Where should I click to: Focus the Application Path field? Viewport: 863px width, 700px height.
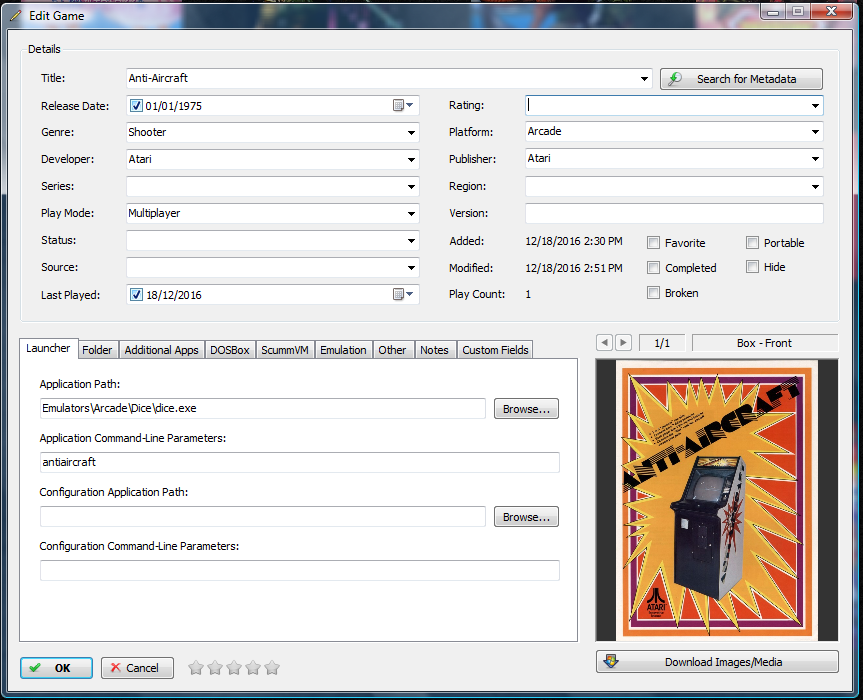(x=263, y=408)
